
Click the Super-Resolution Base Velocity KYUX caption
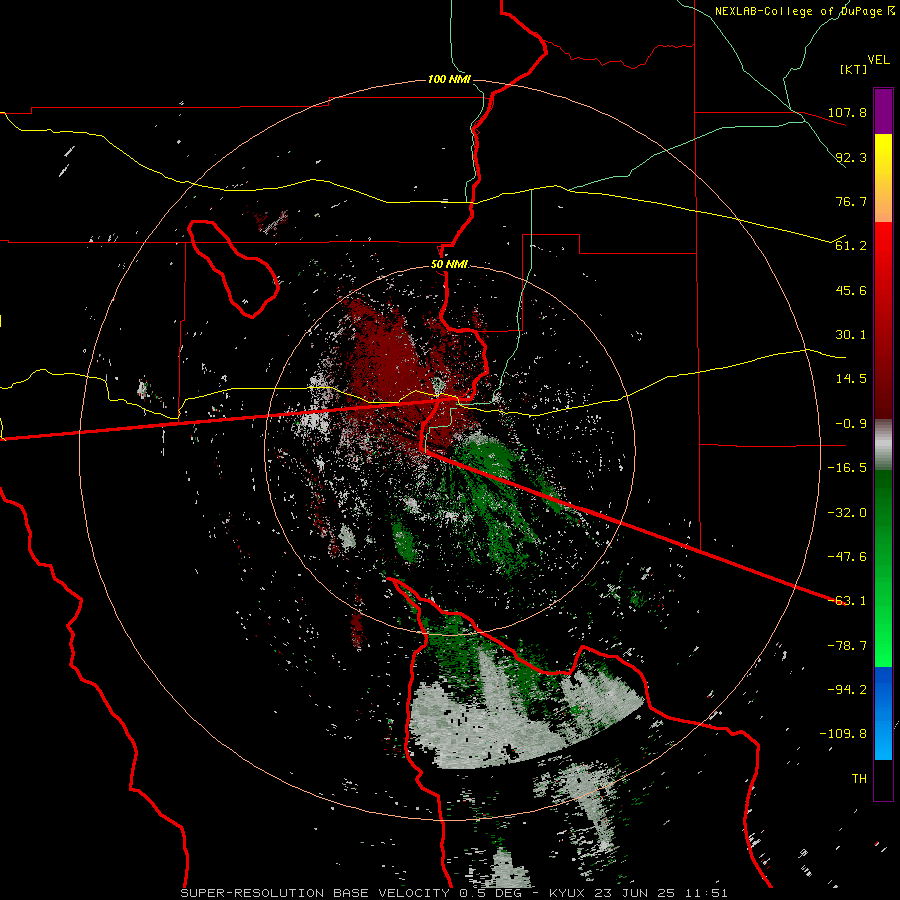[x=454, y=893]
